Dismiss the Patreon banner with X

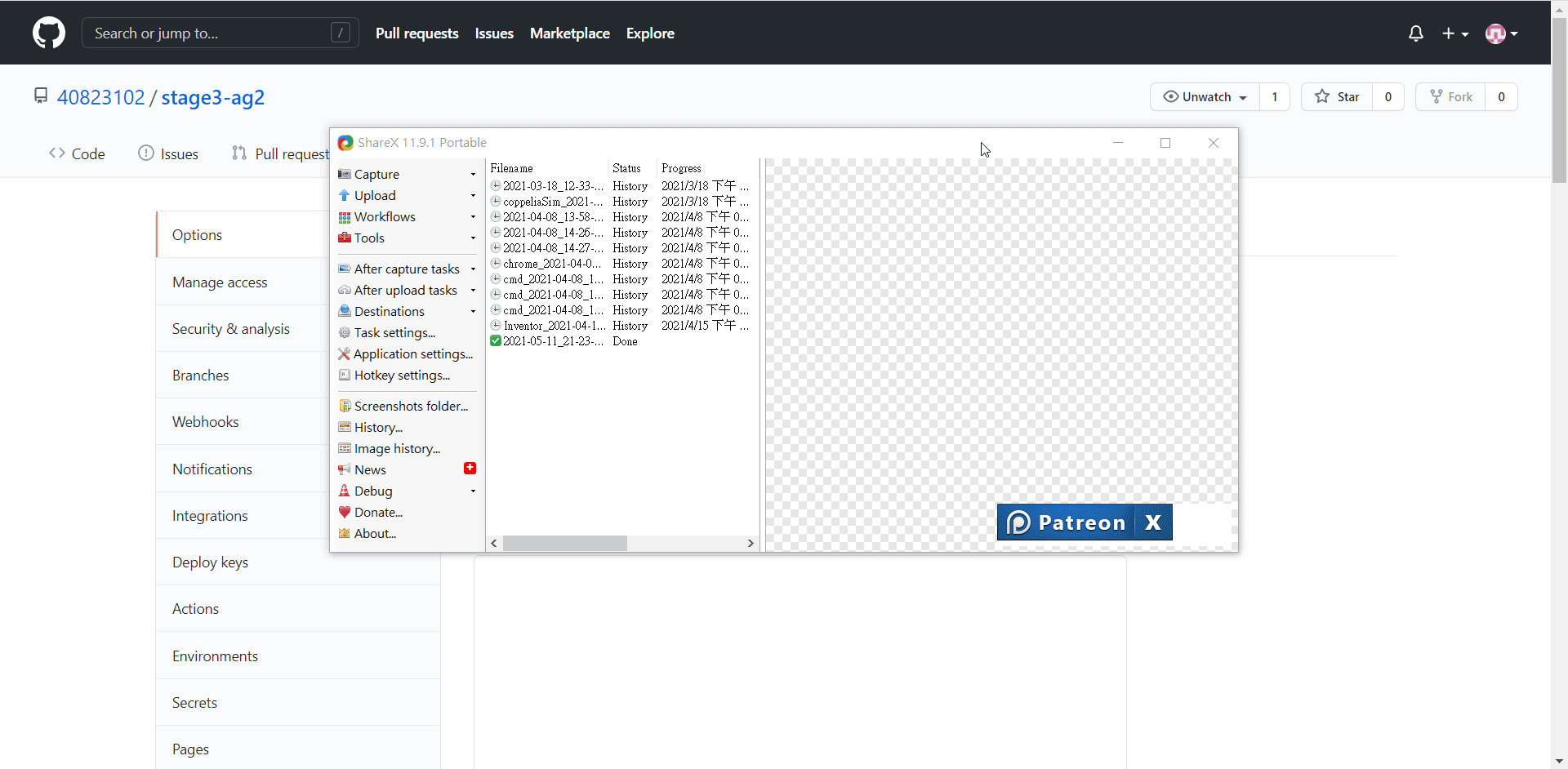[1153, 522]
